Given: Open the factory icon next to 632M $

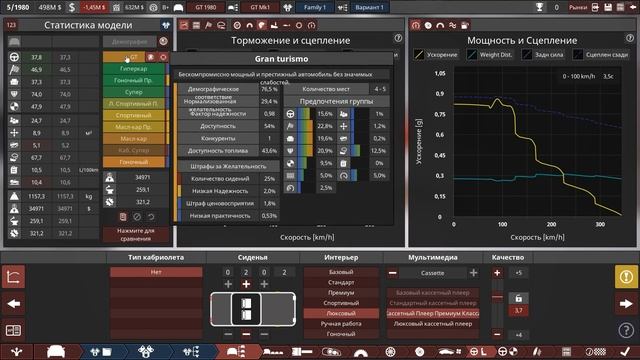Looking at the screenshot, I should [116, 7].
